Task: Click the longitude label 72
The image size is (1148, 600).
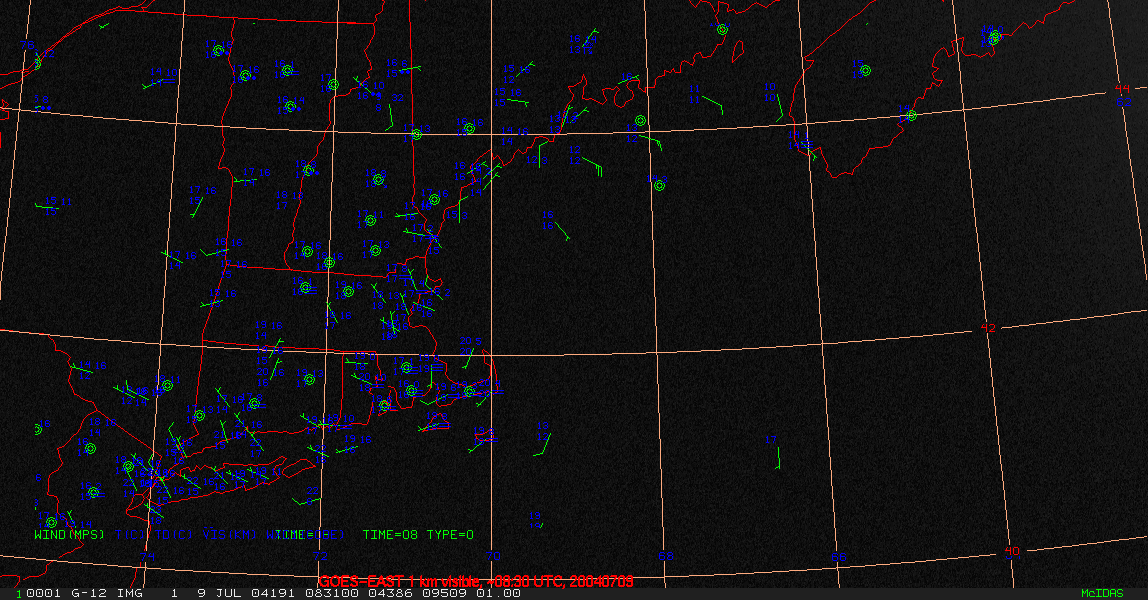Action: 320,556
